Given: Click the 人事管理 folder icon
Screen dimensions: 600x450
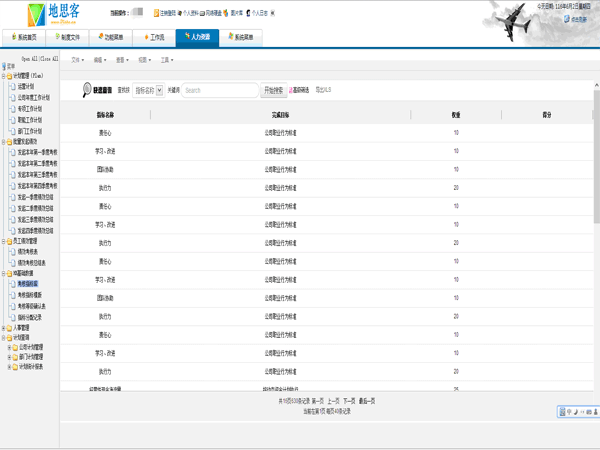Looking at the screenshot, I should point(9,328).
